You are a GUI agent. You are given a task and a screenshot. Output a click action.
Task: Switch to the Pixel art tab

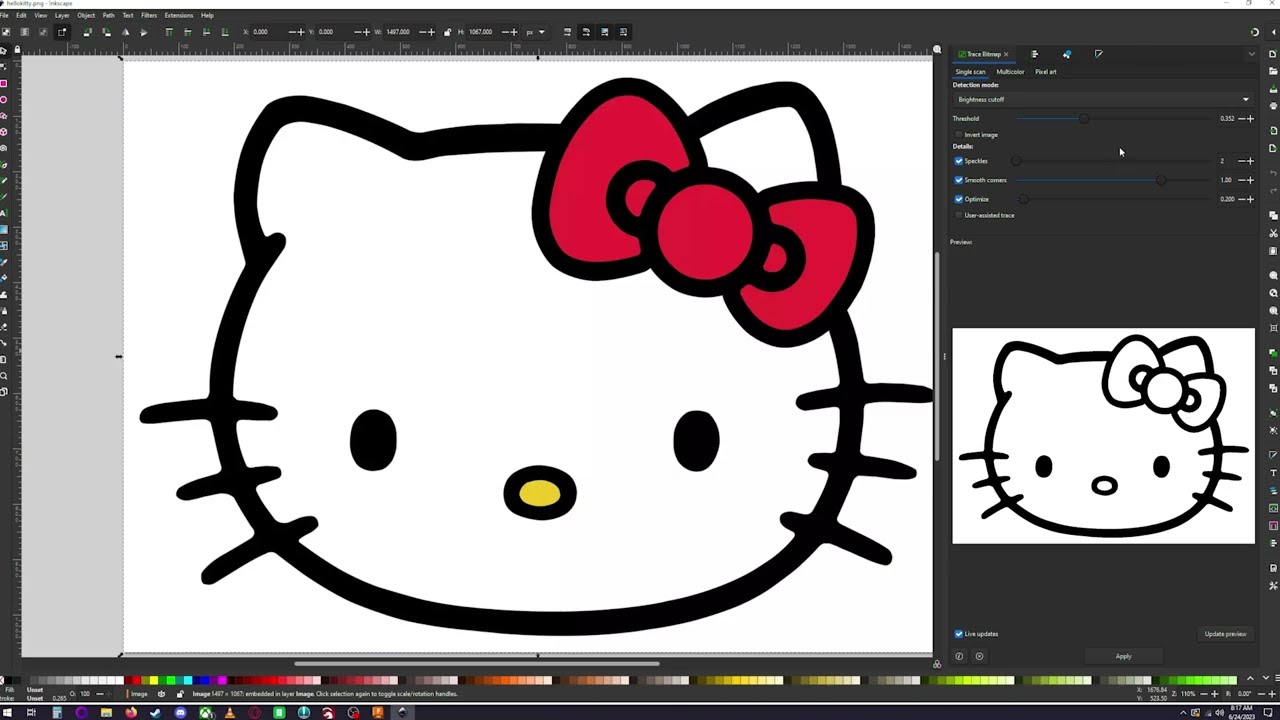click(1045, 72)
